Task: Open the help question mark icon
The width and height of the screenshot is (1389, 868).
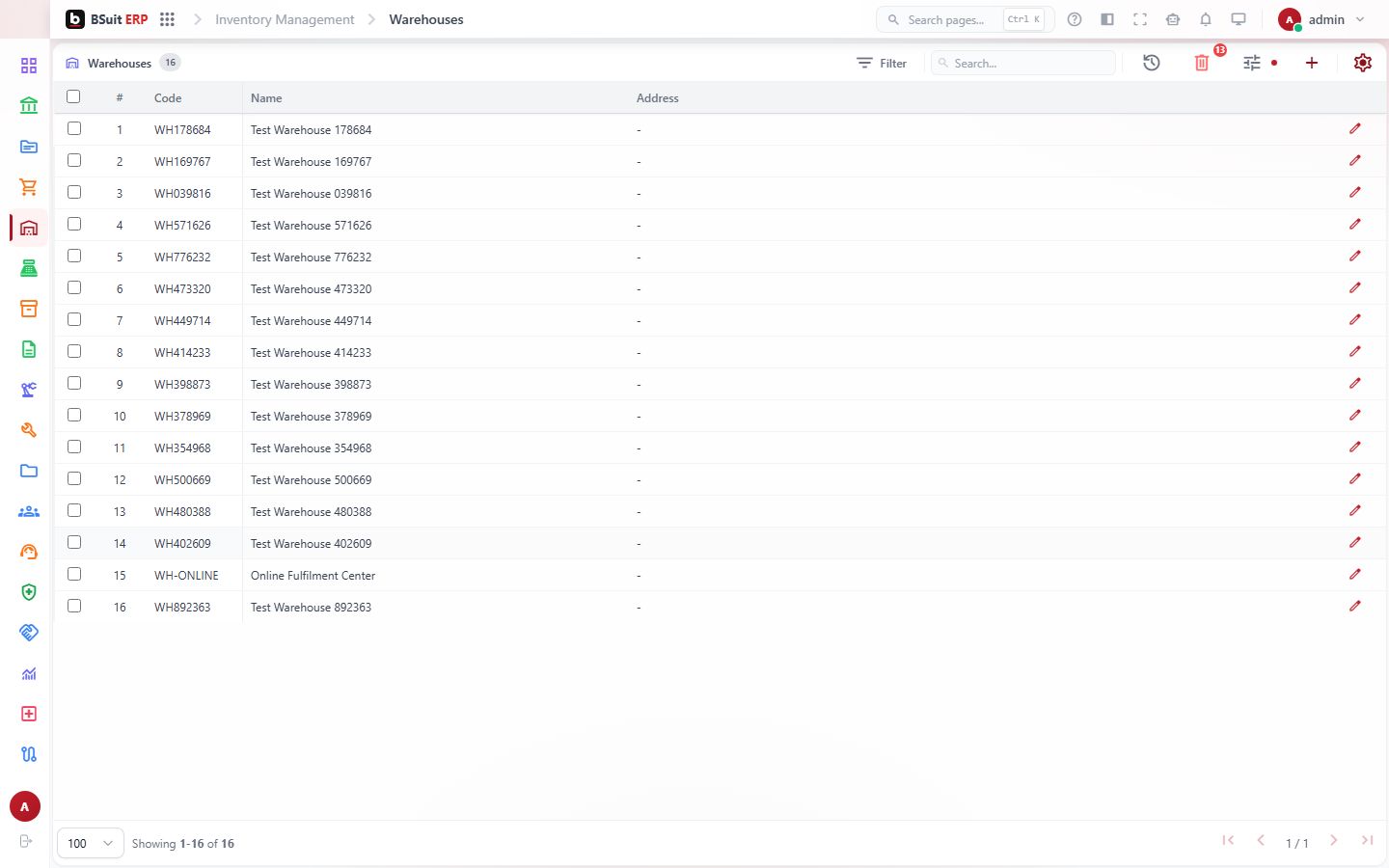Action: click(1075, 19)
